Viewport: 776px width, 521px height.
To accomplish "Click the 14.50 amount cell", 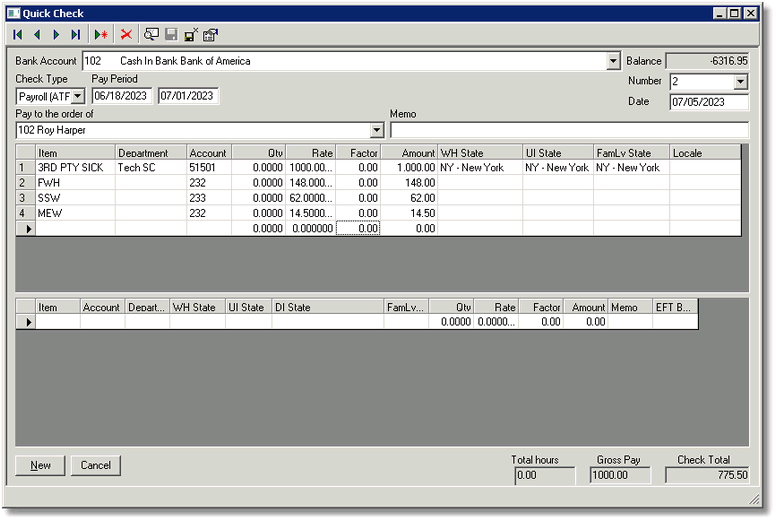I will pyautogui.click(x=409, y=214).
